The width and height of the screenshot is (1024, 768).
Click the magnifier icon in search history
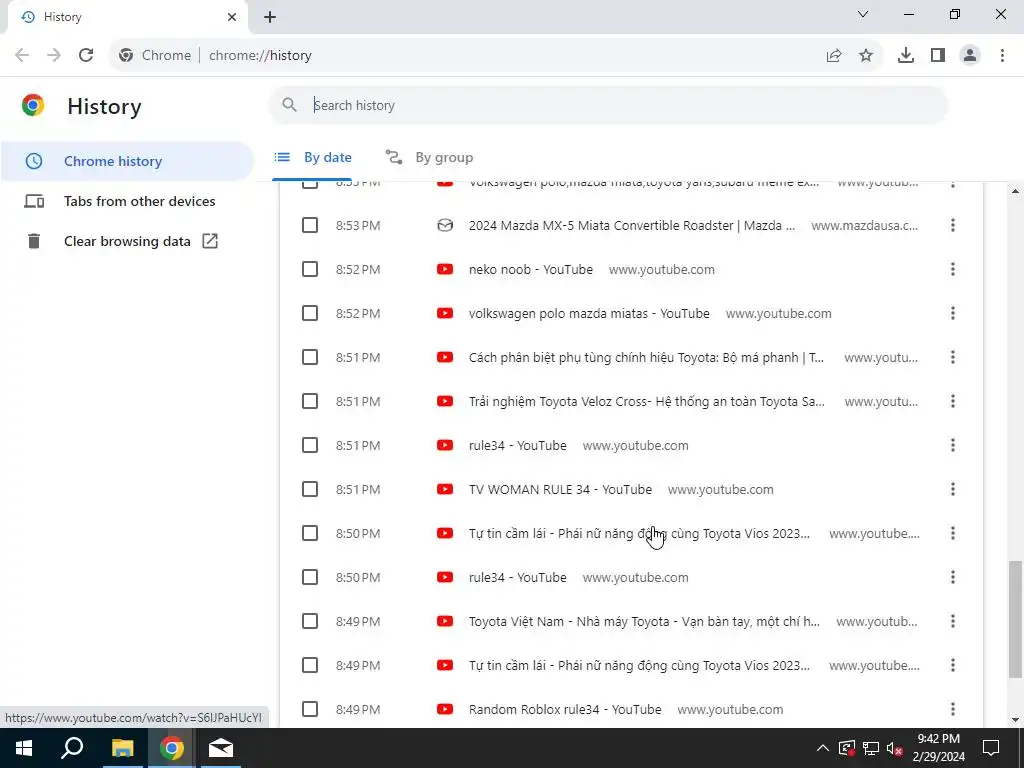point(289,104)
